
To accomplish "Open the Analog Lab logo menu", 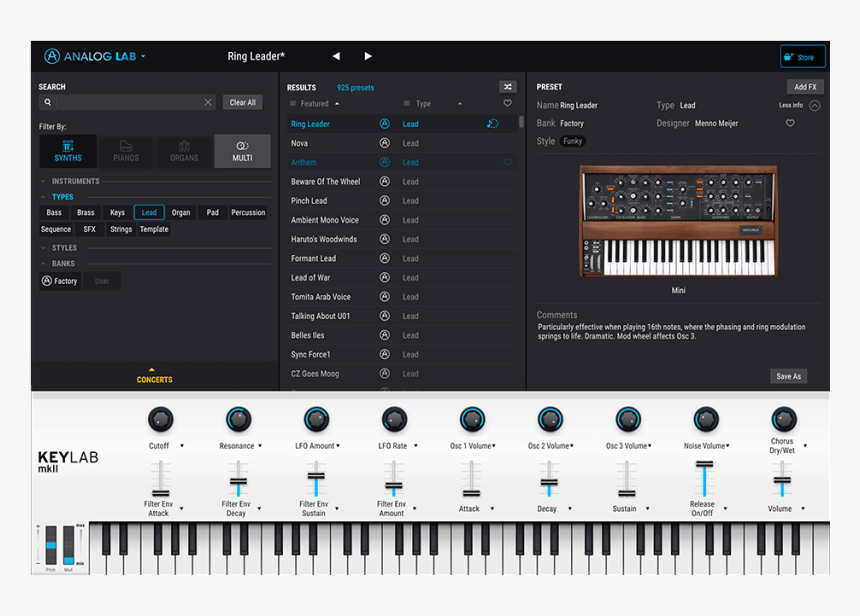I will point(94,56).
